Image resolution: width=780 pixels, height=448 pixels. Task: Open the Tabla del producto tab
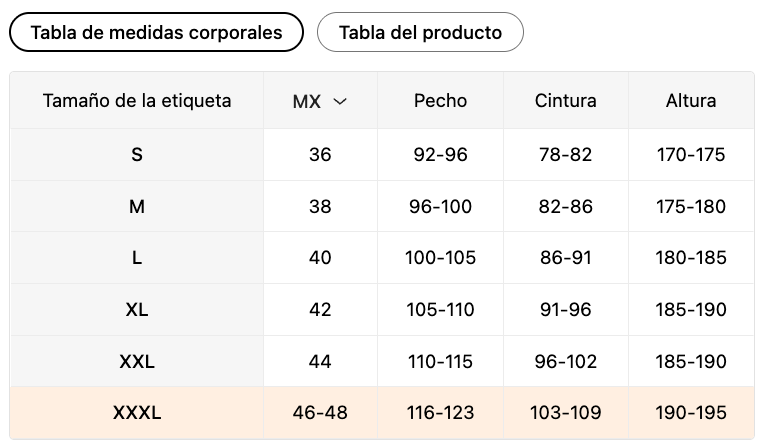[420, 32]
